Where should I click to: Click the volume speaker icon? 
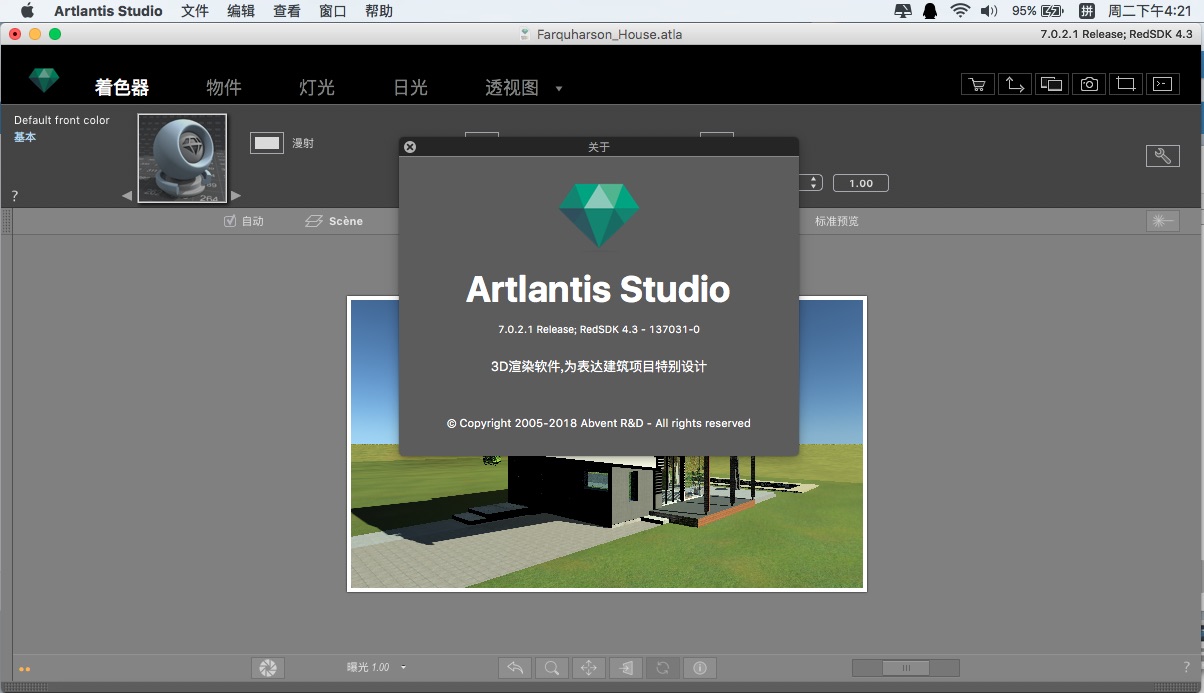tap(989, 11)
